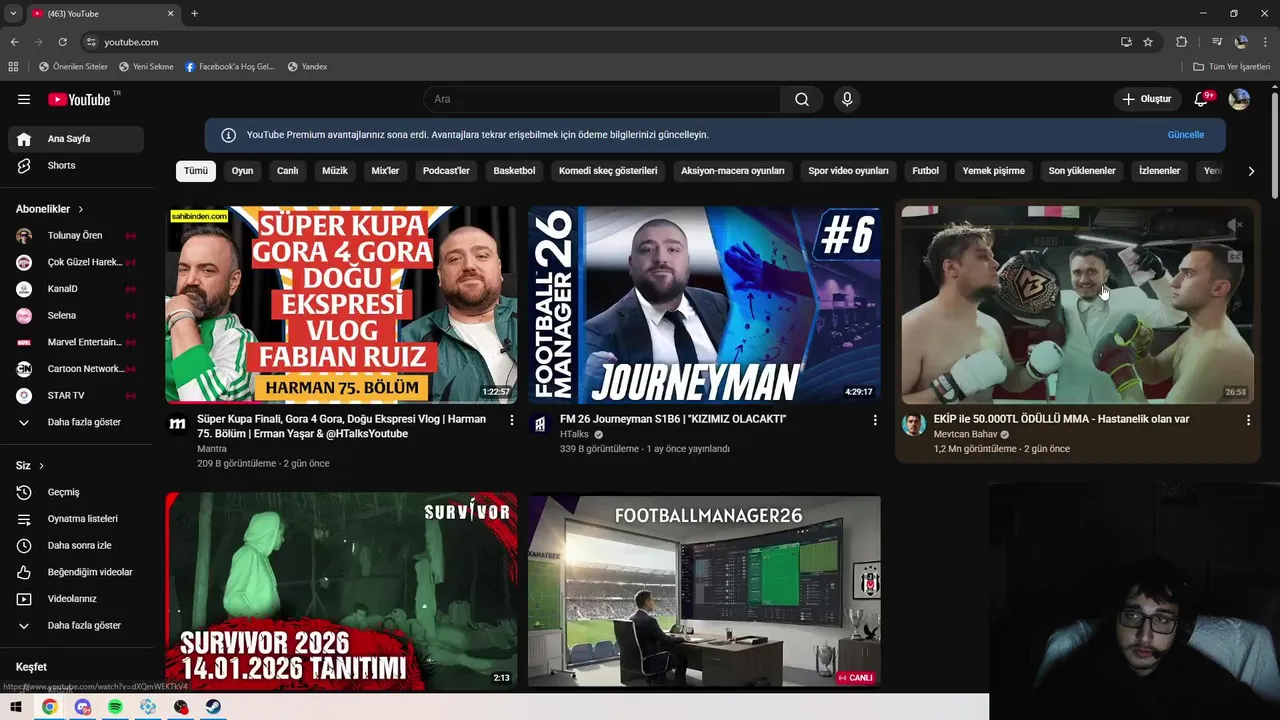Viewport: 1280px width, 720px height.
Task: Open Chrome media controls icon
Action: point(1217,42)
